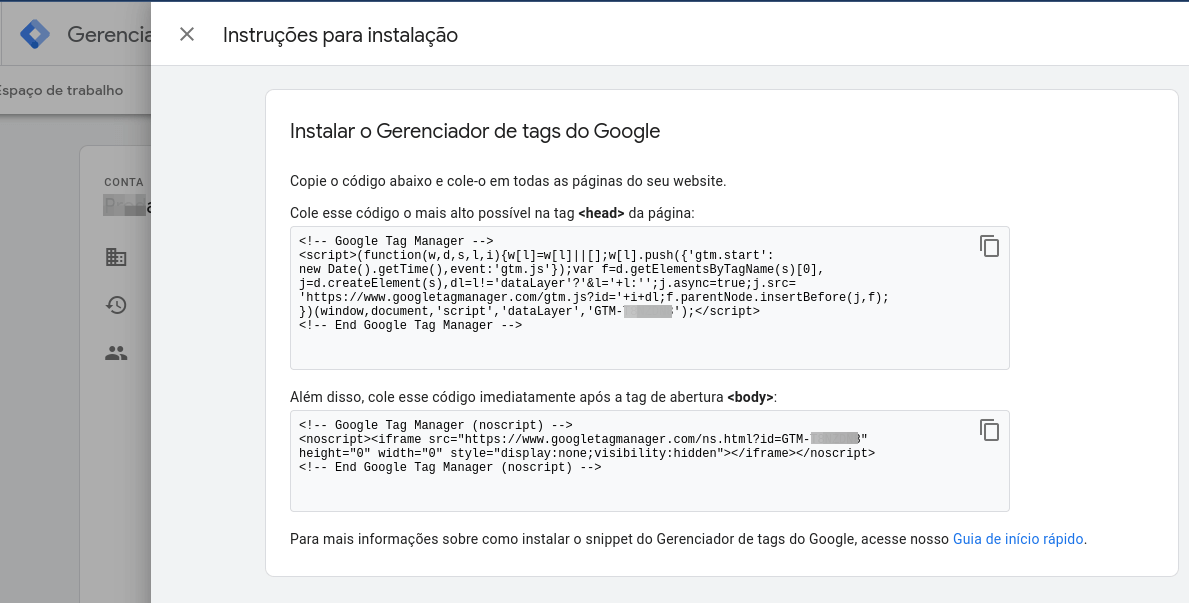Image resolution: width=1189 pixels, height=603 pixels.
Task: Open the account activity history icon
Action: pos(116,305)
